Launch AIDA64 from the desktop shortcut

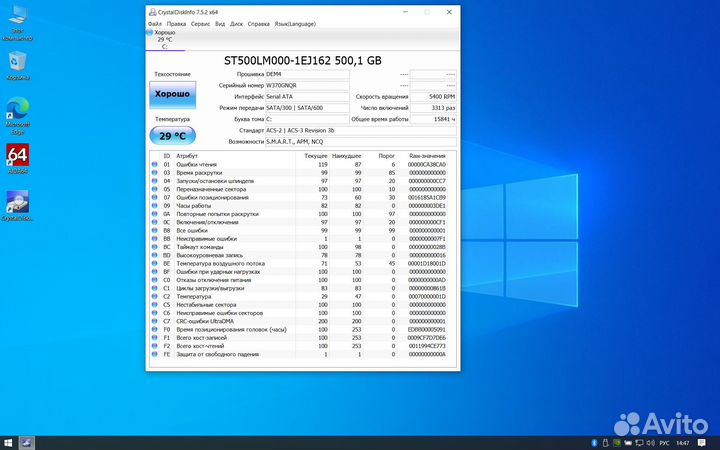point(17,158)
